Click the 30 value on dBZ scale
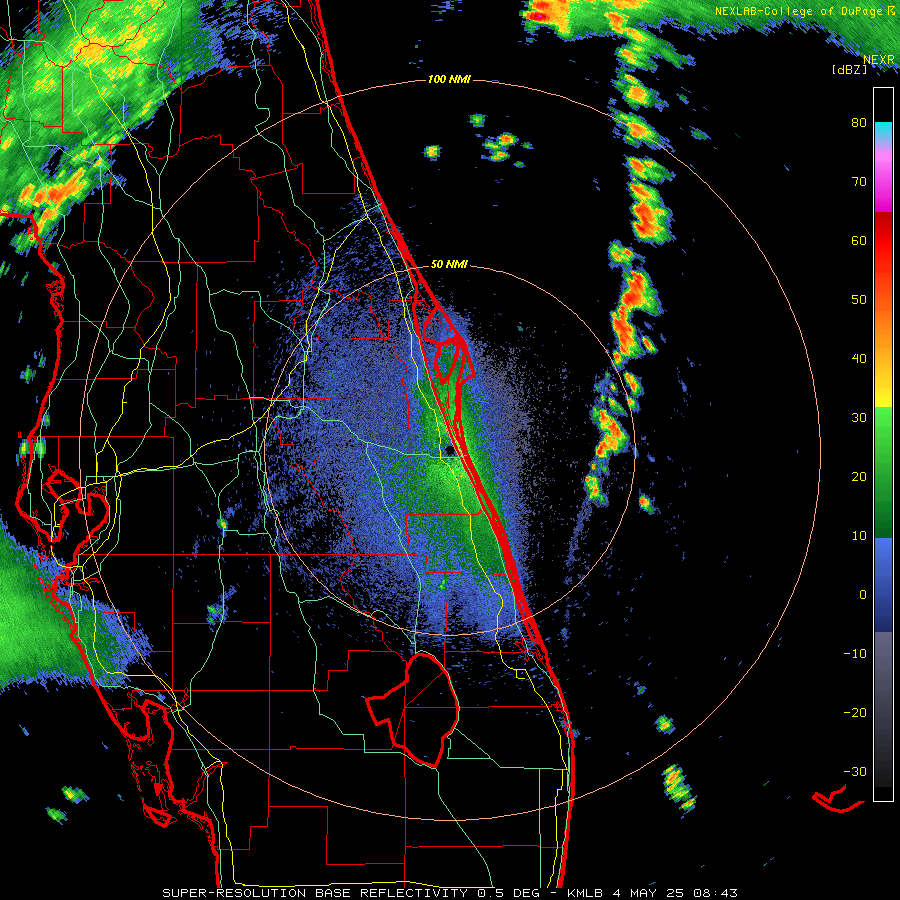This screenshot has height=900, width=900. click(x=859, y=417)
